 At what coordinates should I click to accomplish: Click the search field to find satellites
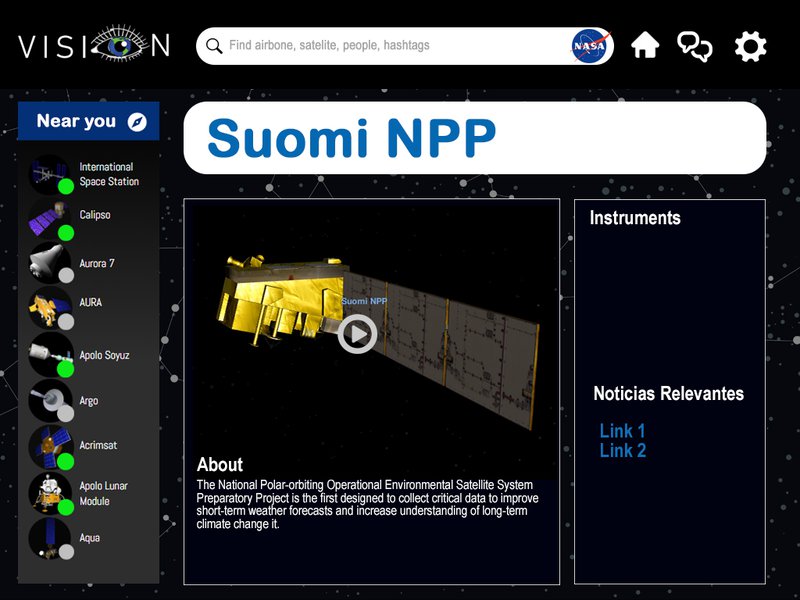[390, 46]
